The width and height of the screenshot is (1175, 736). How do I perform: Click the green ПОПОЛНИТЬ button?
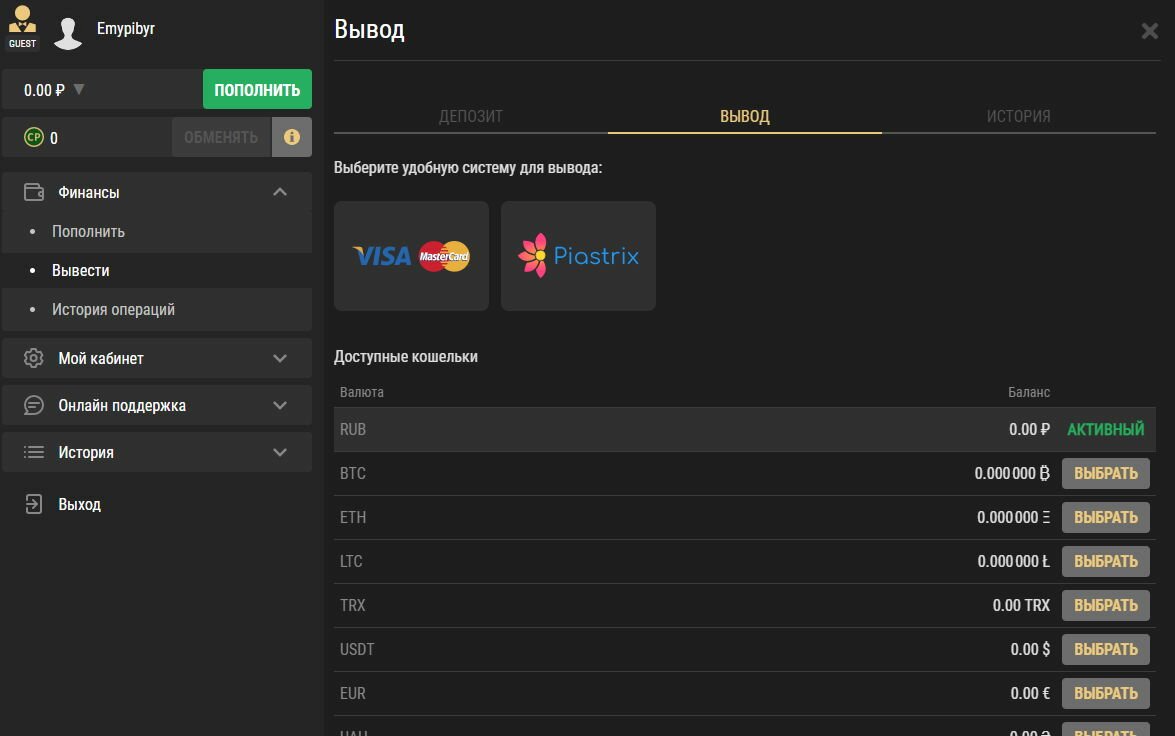point(257,88)
